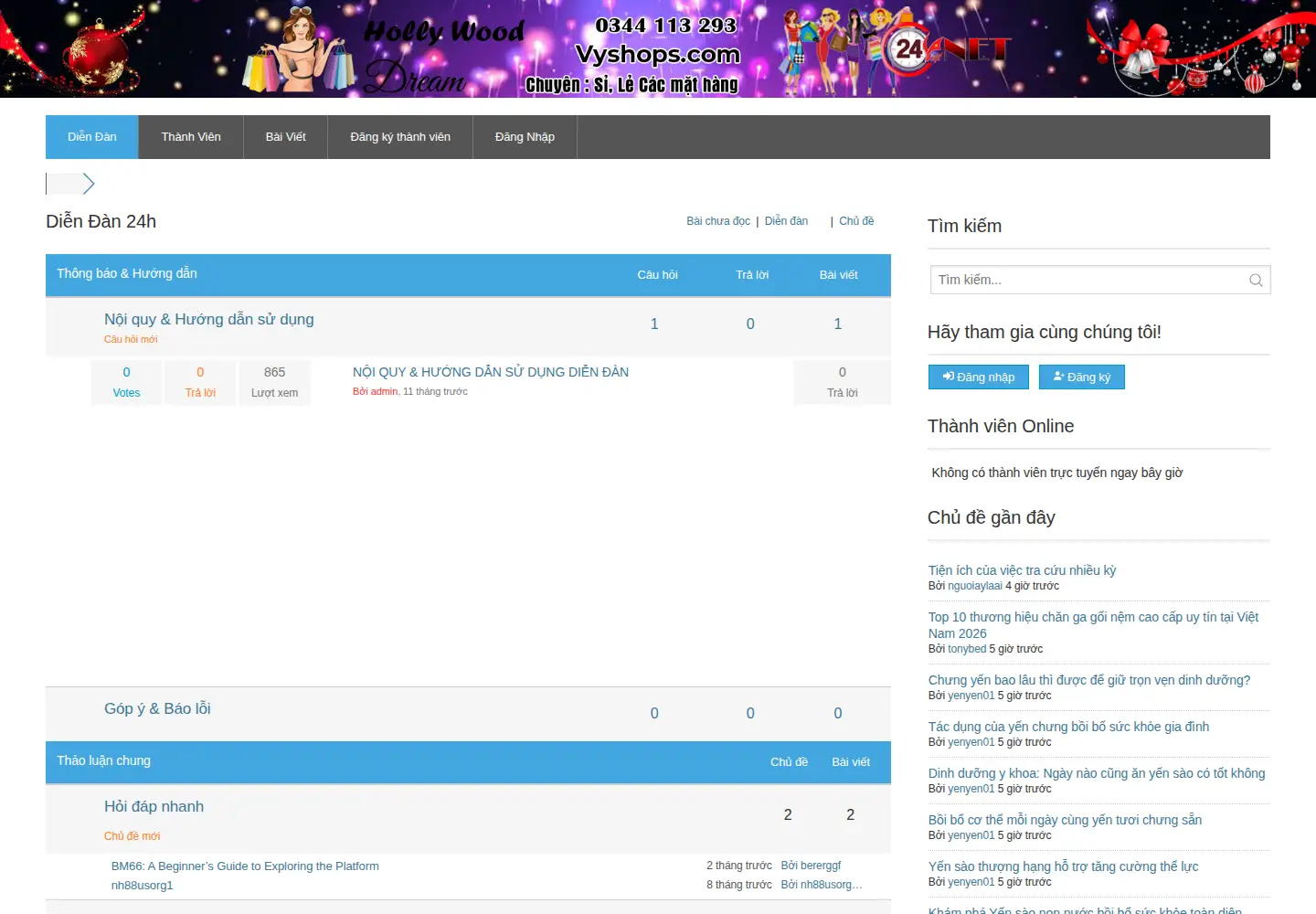Open user tonybed profile link
The width and height of the screenshot is (1316, 914).
tap(967, 649)
